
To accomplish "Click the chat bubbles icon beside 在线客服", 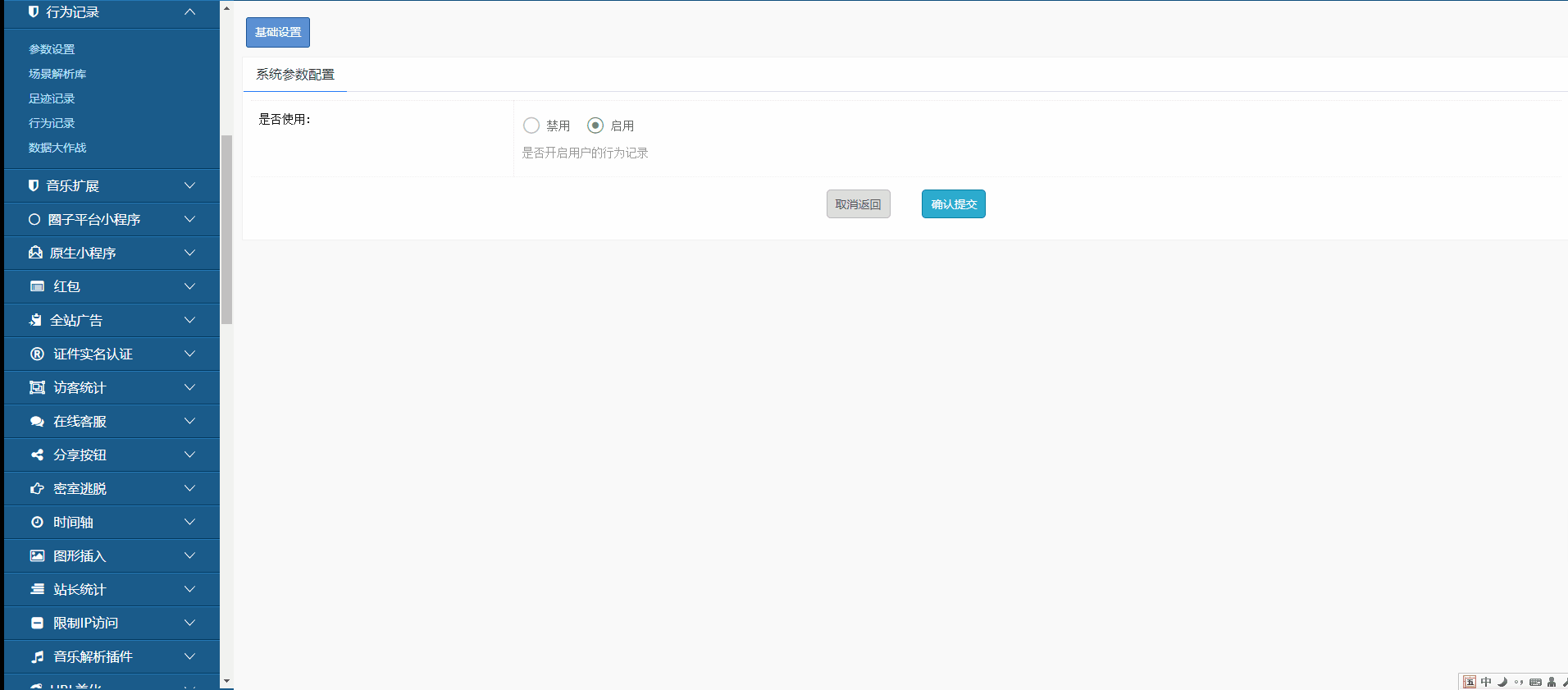I will (37, 421).
